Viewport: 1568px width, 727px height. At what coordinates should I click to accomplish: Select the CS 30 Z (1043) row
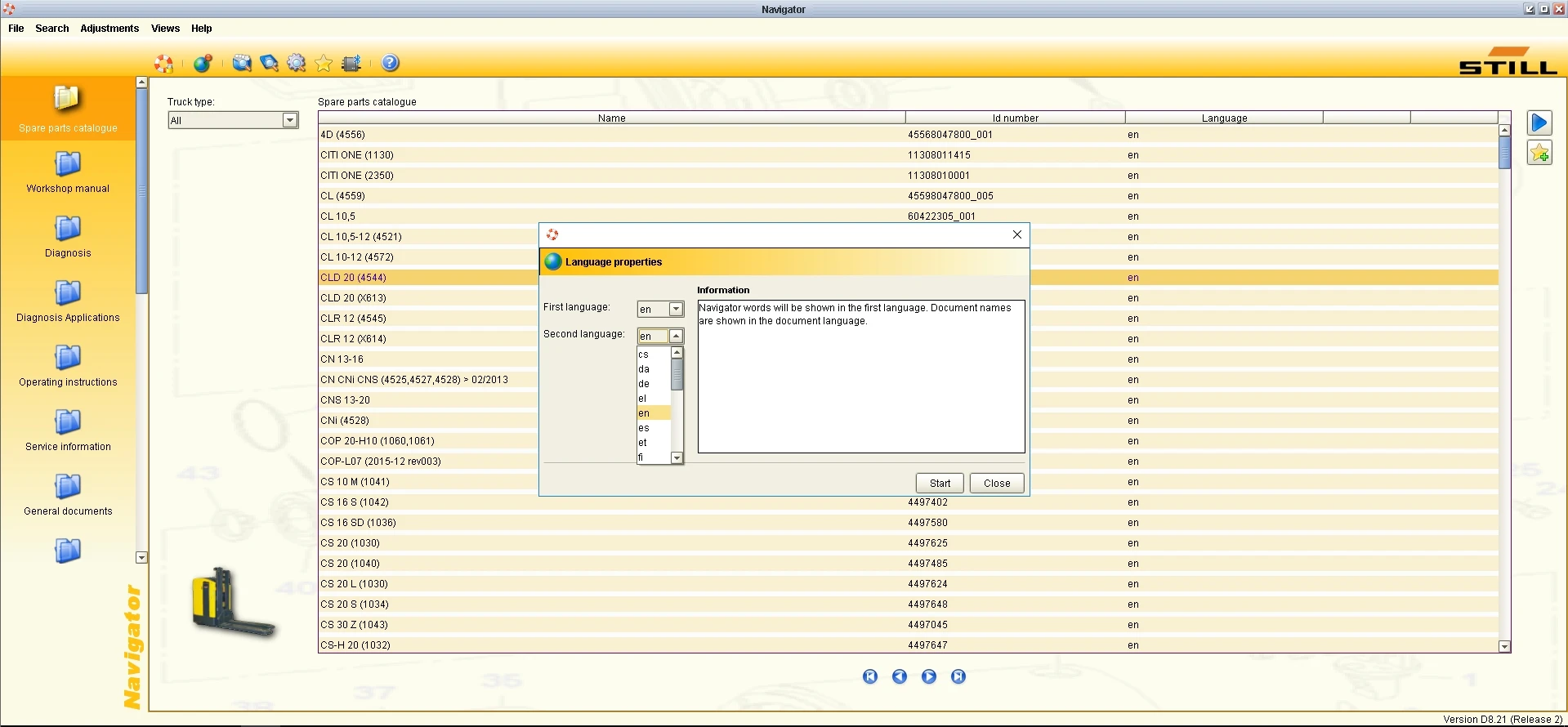pyautogui.click(x=908, y=625)
